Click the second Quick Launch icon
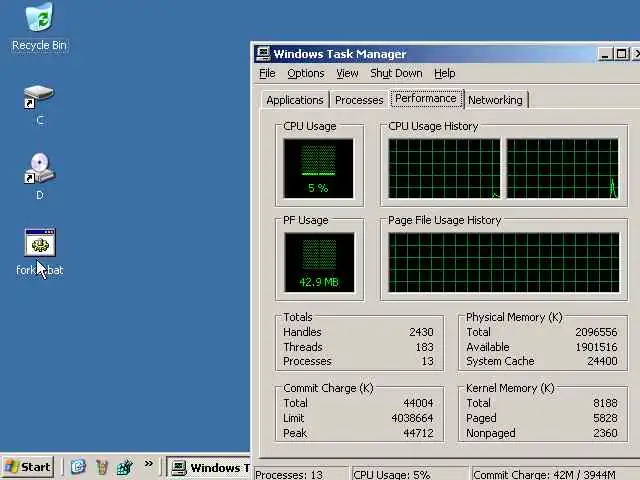Screen dimensions: 640x480 coord(102,467)
